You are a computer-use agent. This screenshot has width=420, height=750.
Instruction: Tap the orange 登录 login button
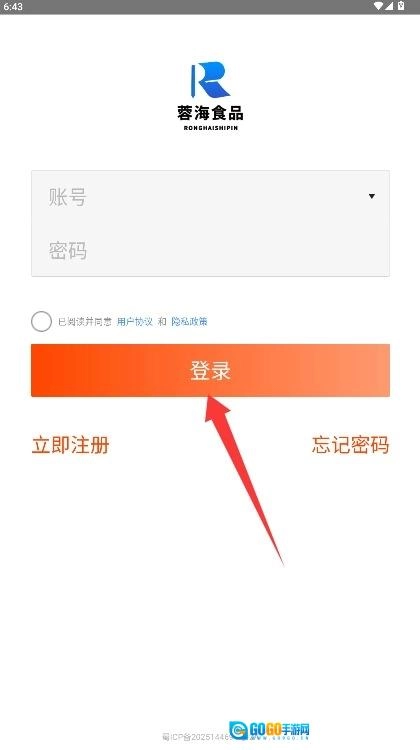click(210, 370)
